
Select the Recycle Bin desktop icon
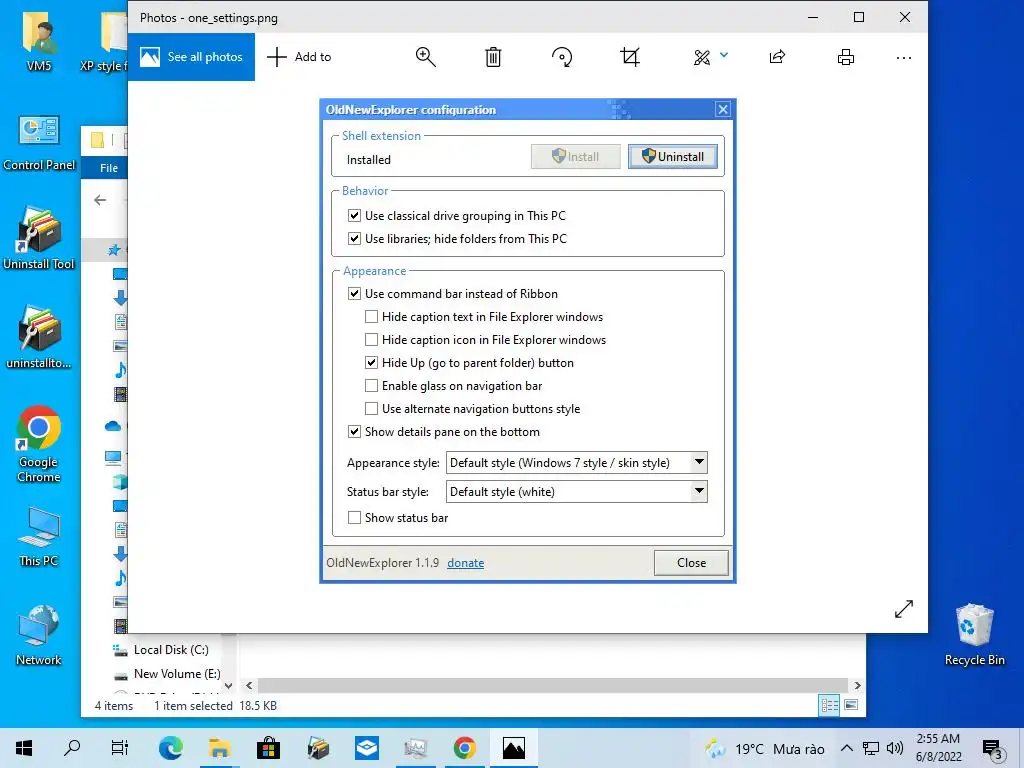(974, 635)
